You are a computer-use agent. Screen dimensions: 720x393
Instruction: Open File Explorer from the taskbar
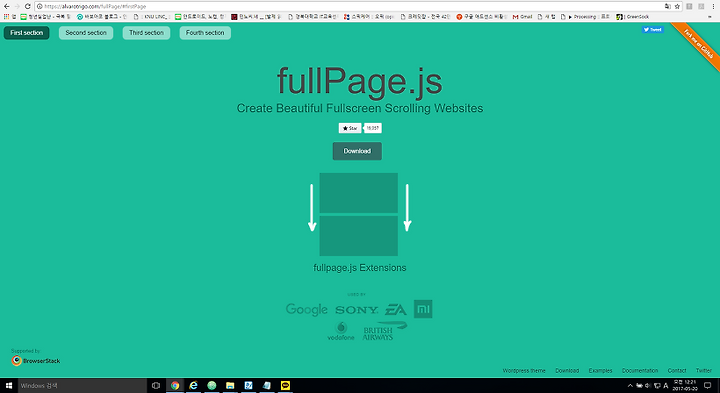click(230, 386)
